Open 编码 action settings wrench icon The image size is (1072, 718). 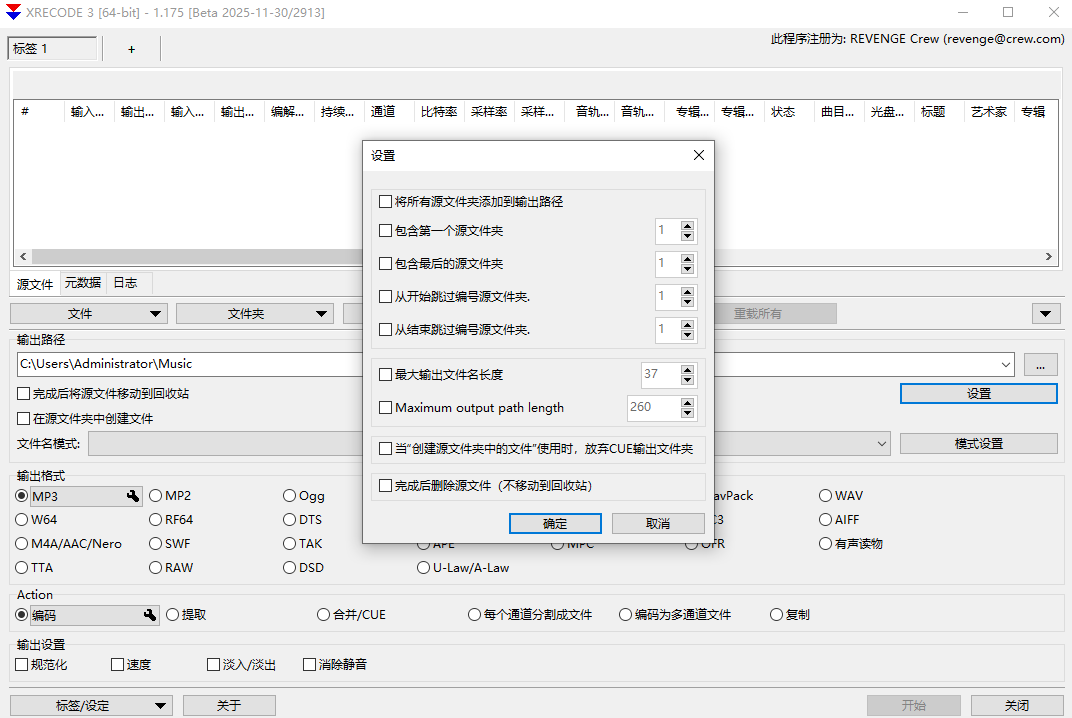(x=149, y=614)
